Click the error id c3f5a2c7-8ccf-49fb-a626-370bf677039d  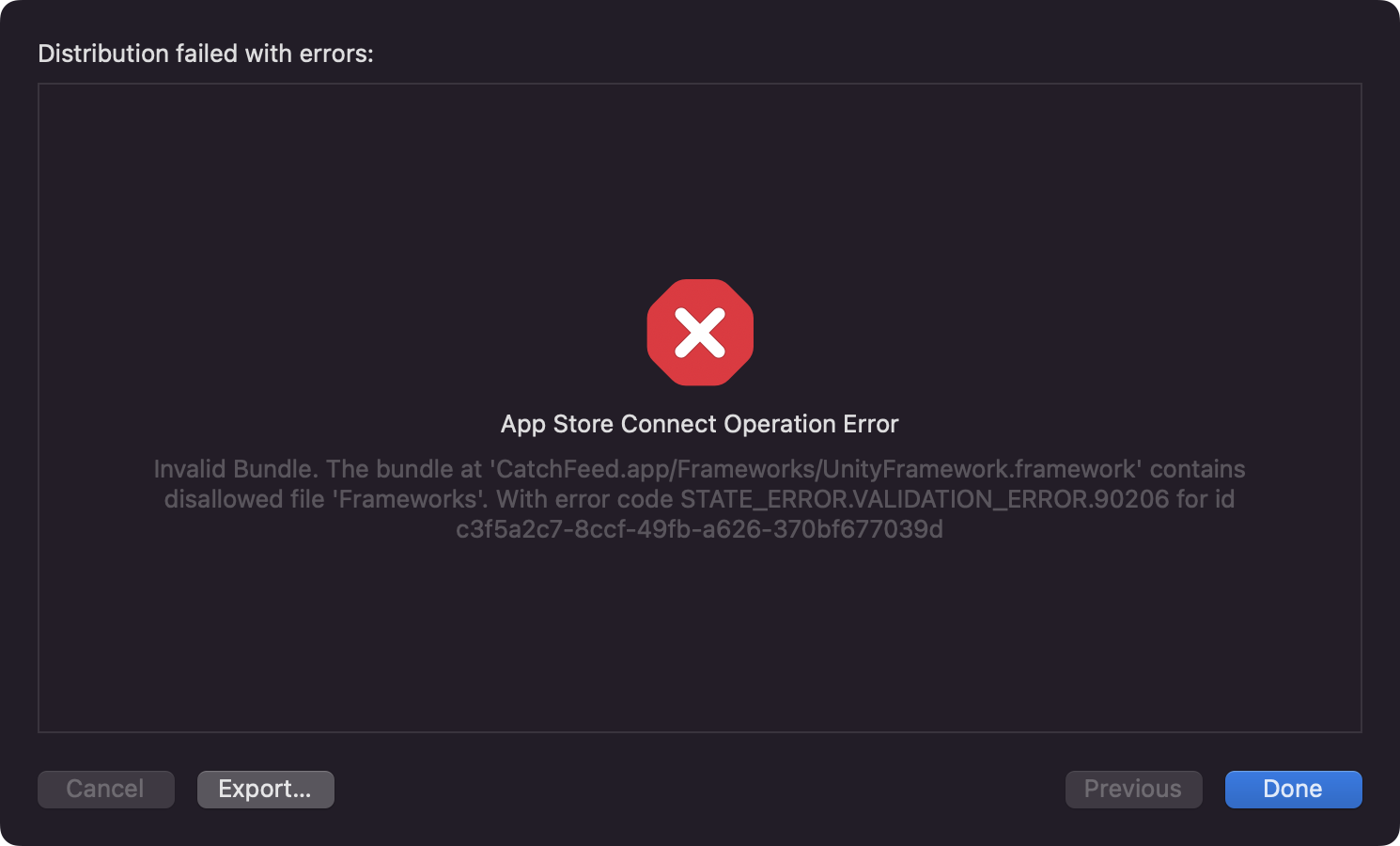click(699, 529)
